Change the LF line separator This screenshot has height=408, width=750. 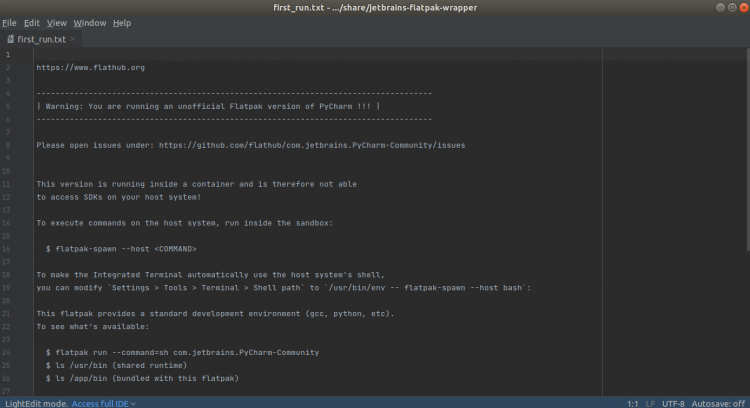click(650, 404)
